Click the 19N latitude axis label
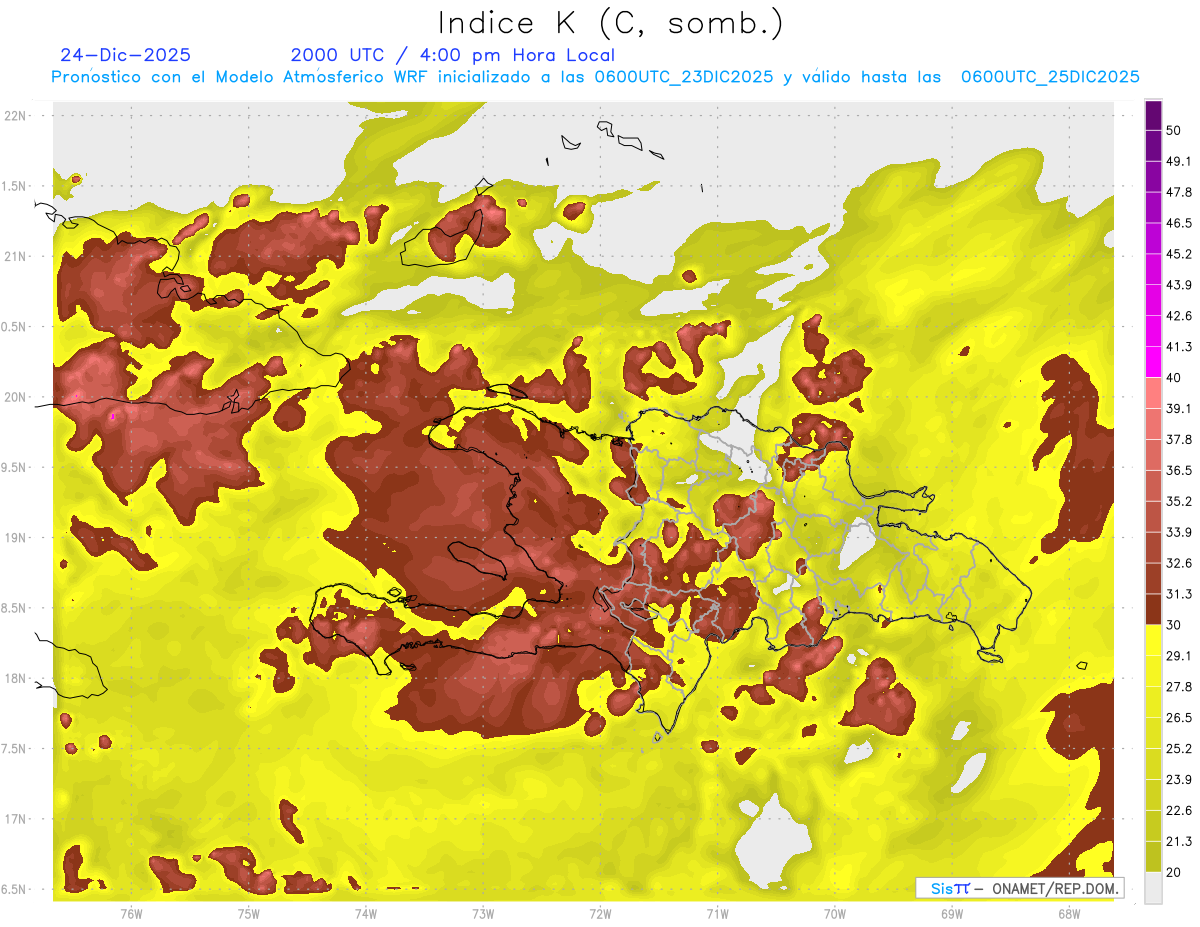This screenshot has height=927, width=1200. [15, 538]
